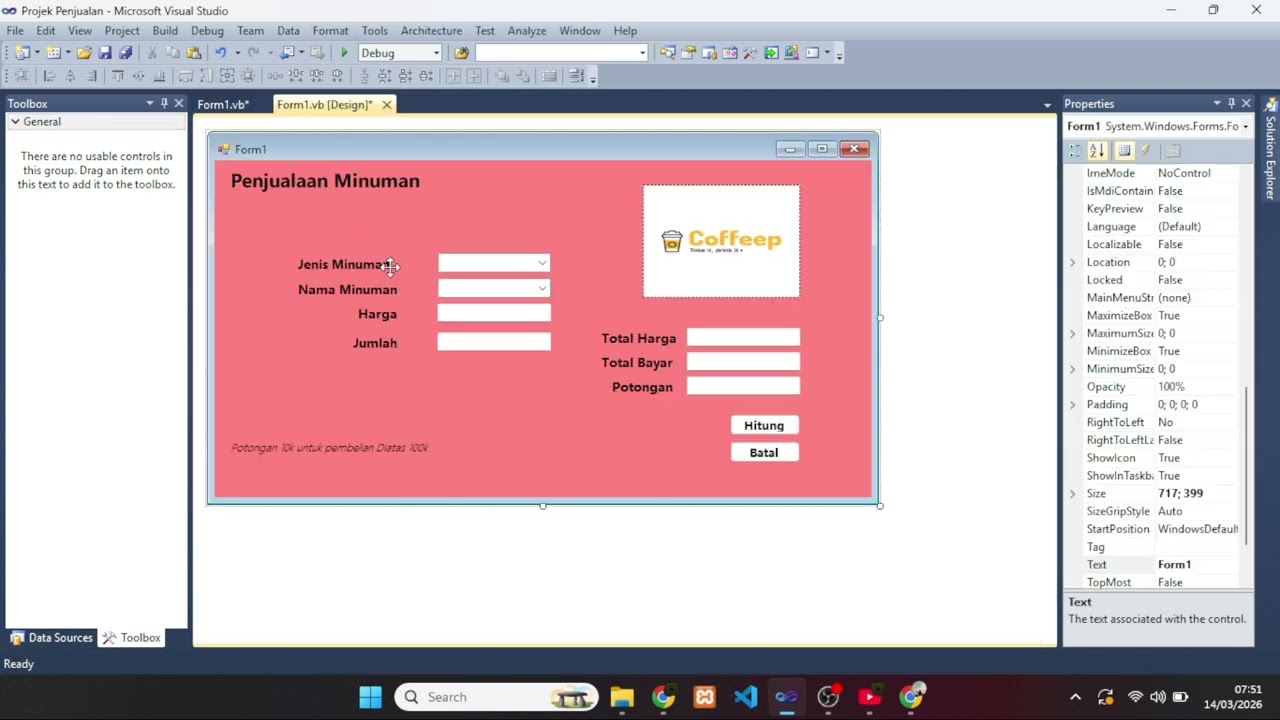The image size is (1280, 720).
Task: Select the Coffeep logo picture box
Action: [721, 241]
